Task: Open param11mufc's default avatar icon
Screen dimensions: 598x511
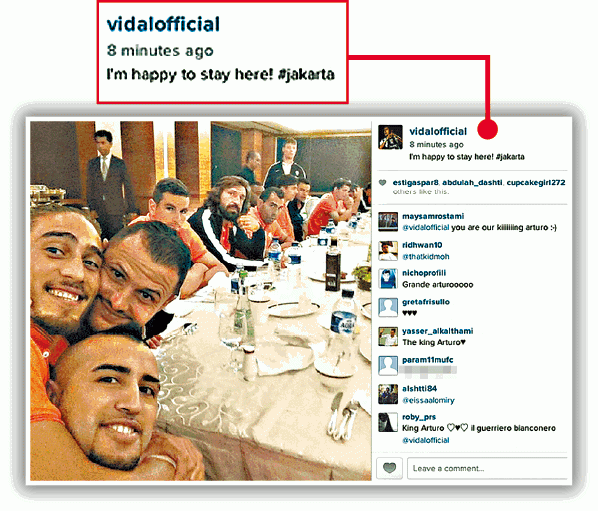Action: pos(388,366)
